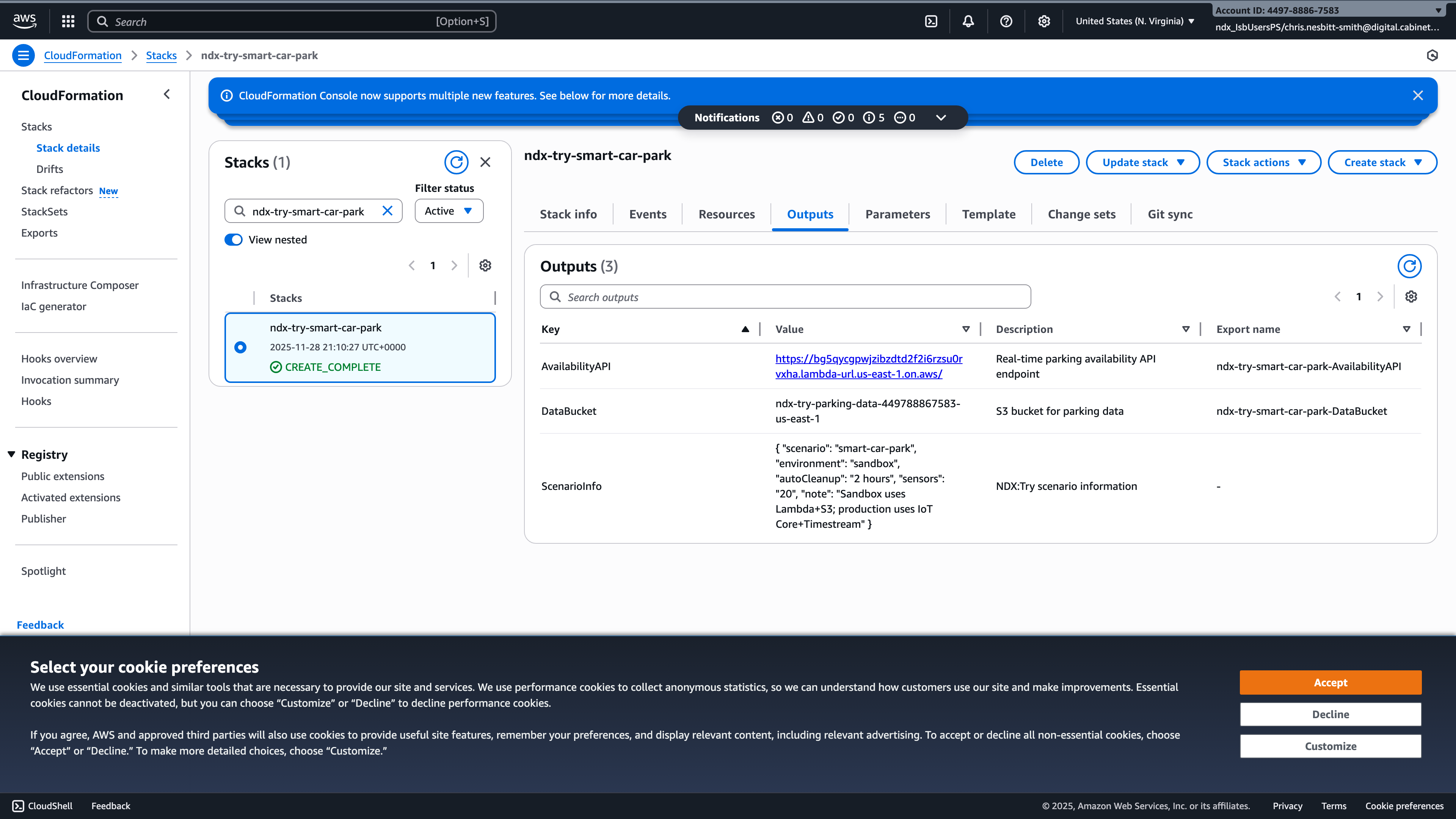Switch to the Parameters tab
Viewport: 1456px width, 819px height.
tap(897, 214)
